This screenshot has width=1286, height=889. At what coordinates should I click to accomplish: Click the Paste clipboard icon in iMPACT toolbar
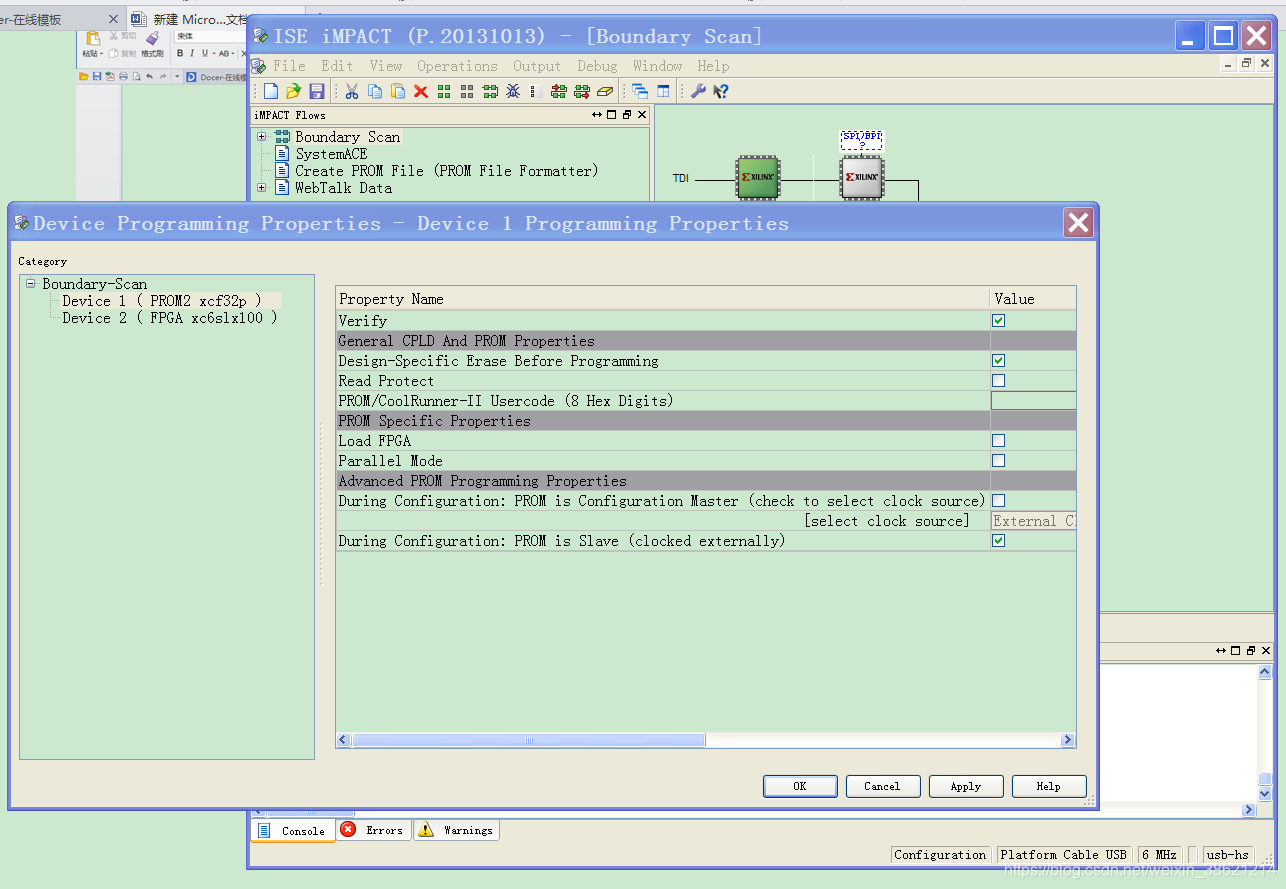tap(398, 91)
